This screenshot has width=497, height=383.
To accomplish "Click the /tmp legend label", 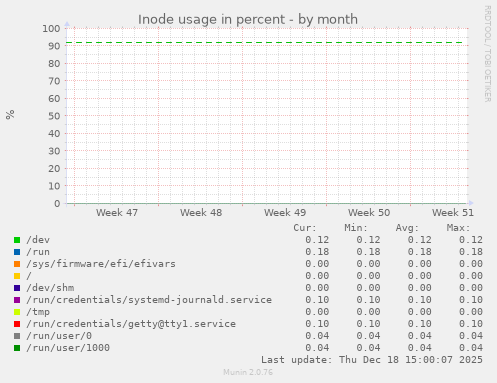I will 38,312.
